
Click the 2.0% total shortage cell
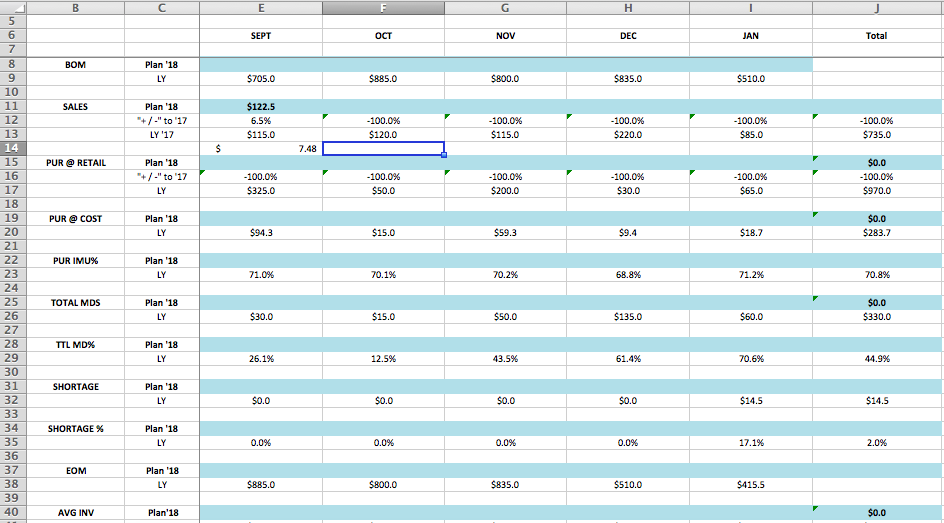878,442
